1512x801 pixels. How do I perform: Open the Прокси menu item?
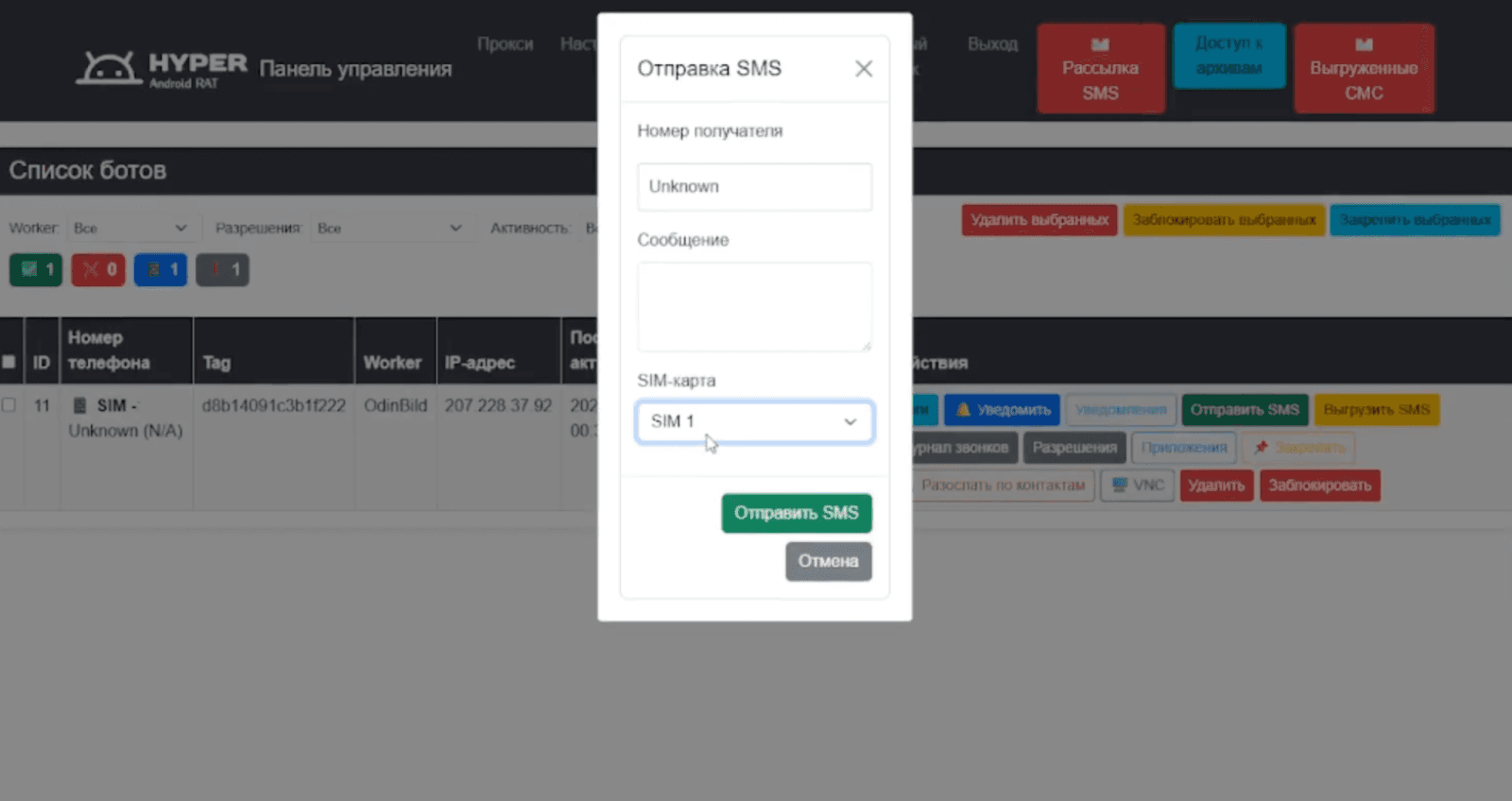505,43
